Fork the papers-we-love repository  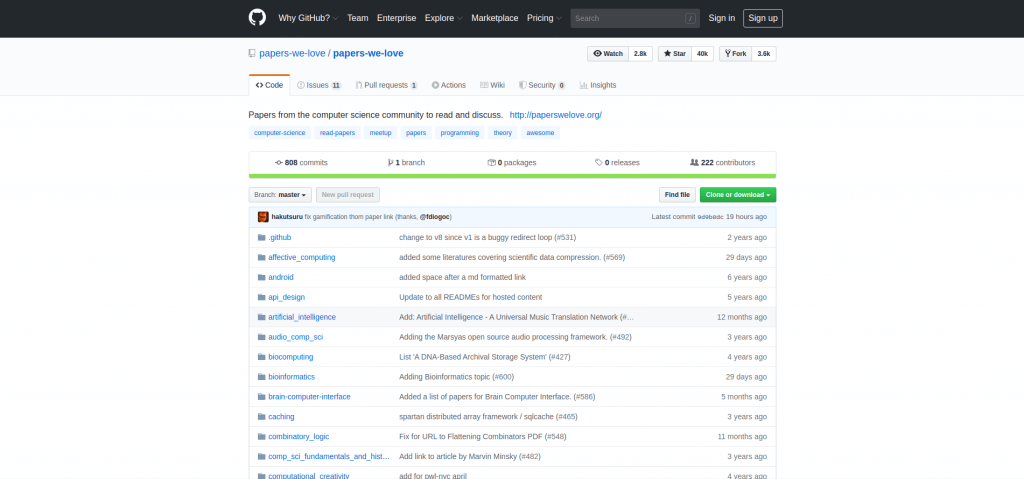coord(735,54)
